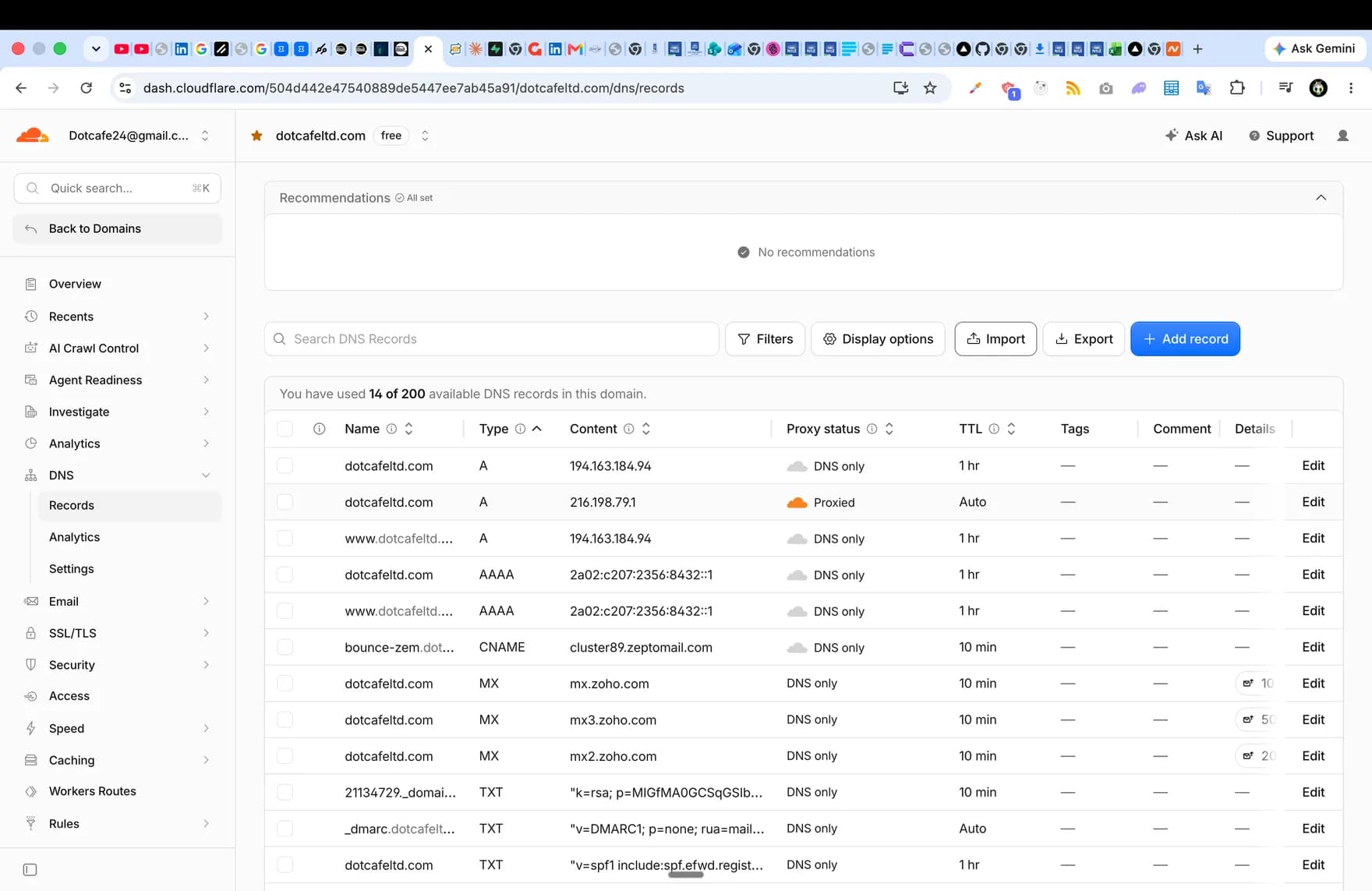Open the browser extensions puzzle icon
The image size is (1372, 891).
point(1237,88)
